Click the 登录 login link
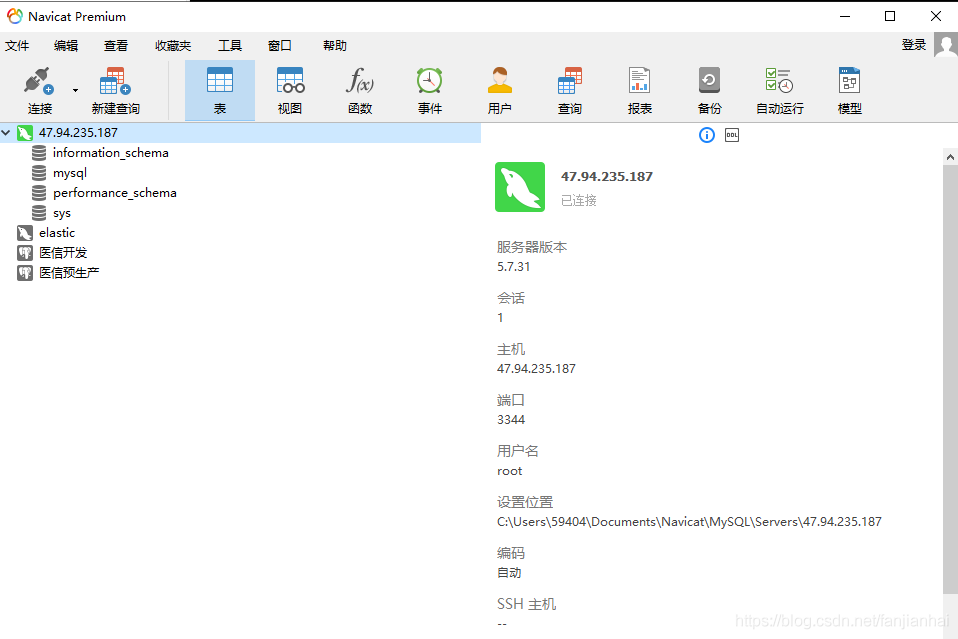The width and height of the screenshot is (958, 639). click(913, 45)
